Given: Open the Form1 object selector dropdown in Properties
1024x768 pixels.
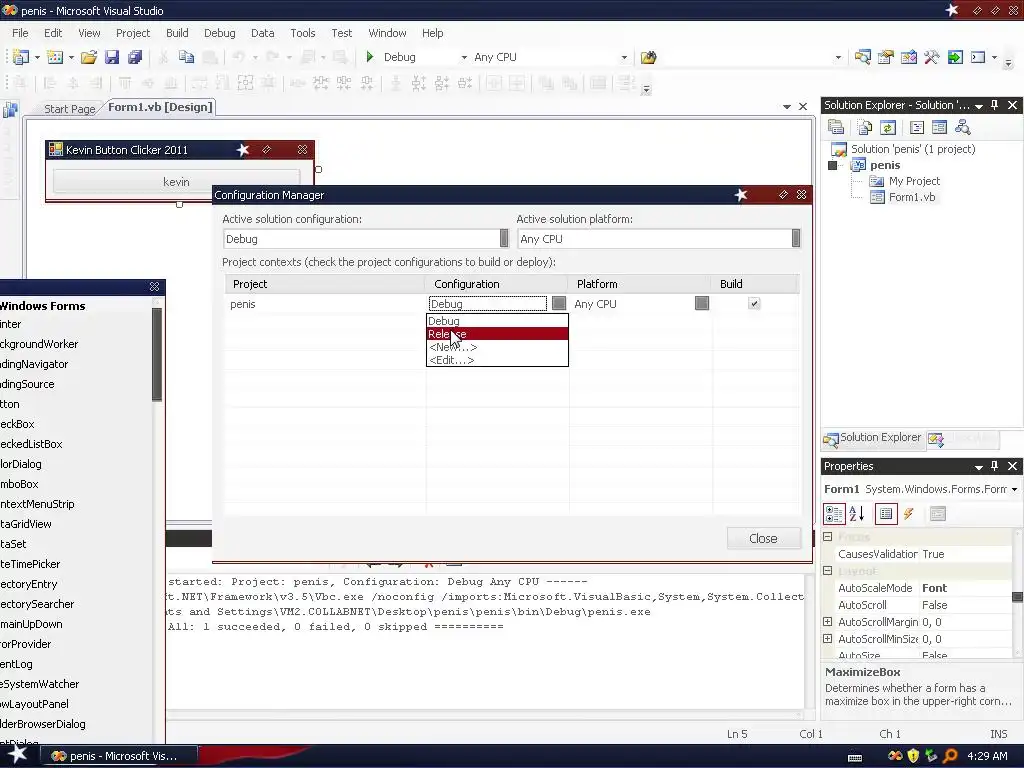Looking at the screenshot, I should click(x=1014, y=489).
